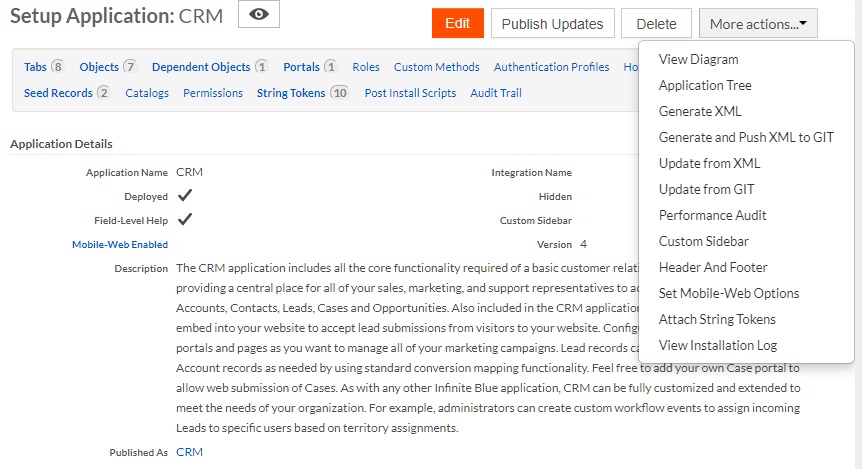
Task: Click the Field-Level Help checkmark
Action: tap(185, 219)
